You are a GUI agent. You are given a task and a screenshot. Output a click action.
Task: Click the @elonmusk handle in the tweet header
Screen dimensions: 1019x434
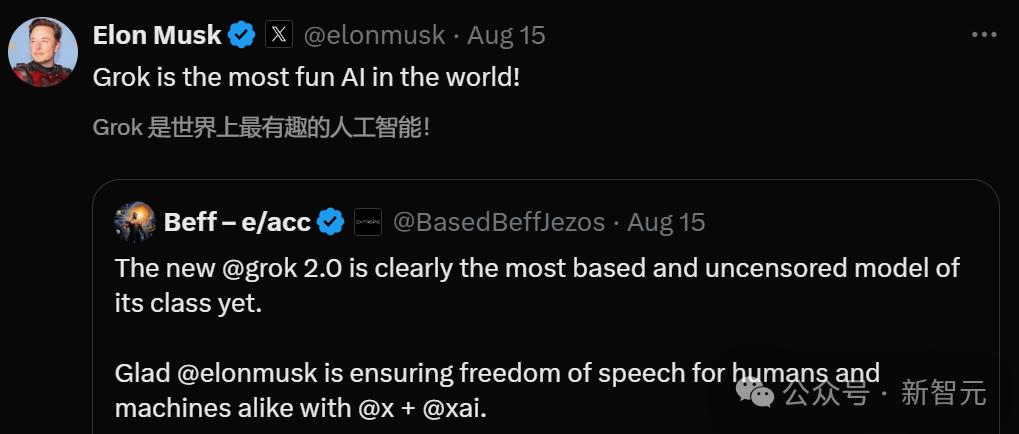coord(373,36)
